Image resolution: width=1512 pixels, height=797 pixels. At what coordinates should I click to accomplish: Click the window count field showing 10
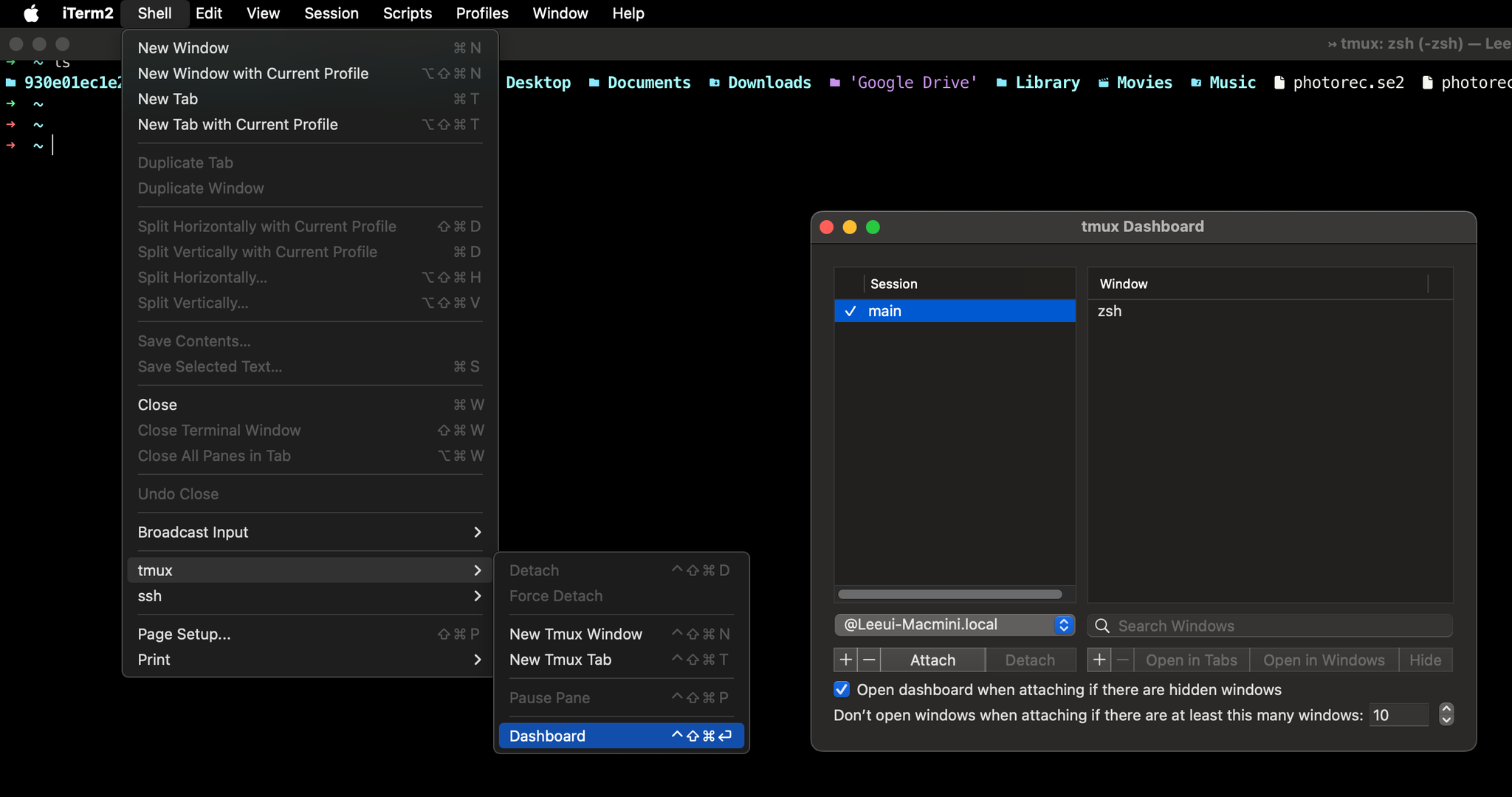pos(1398,715)
